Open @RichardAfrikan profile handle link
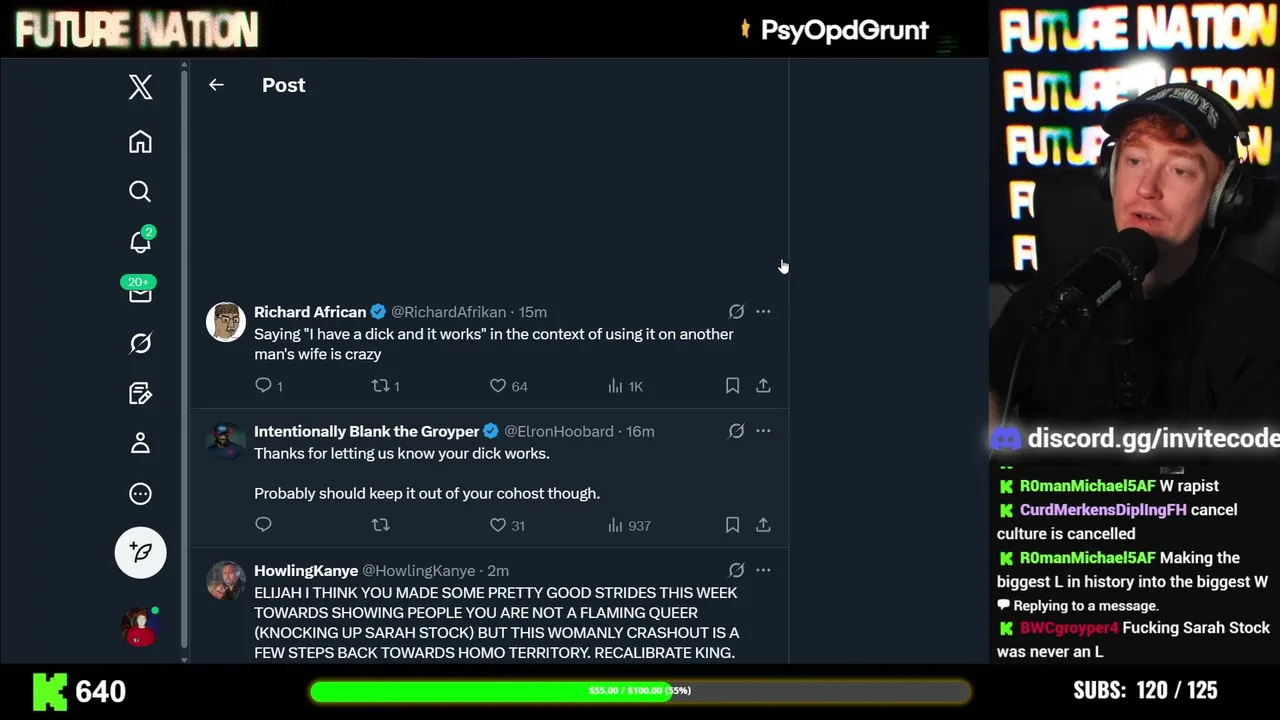This screenshot has height=720, width=1280. (448, 312)
